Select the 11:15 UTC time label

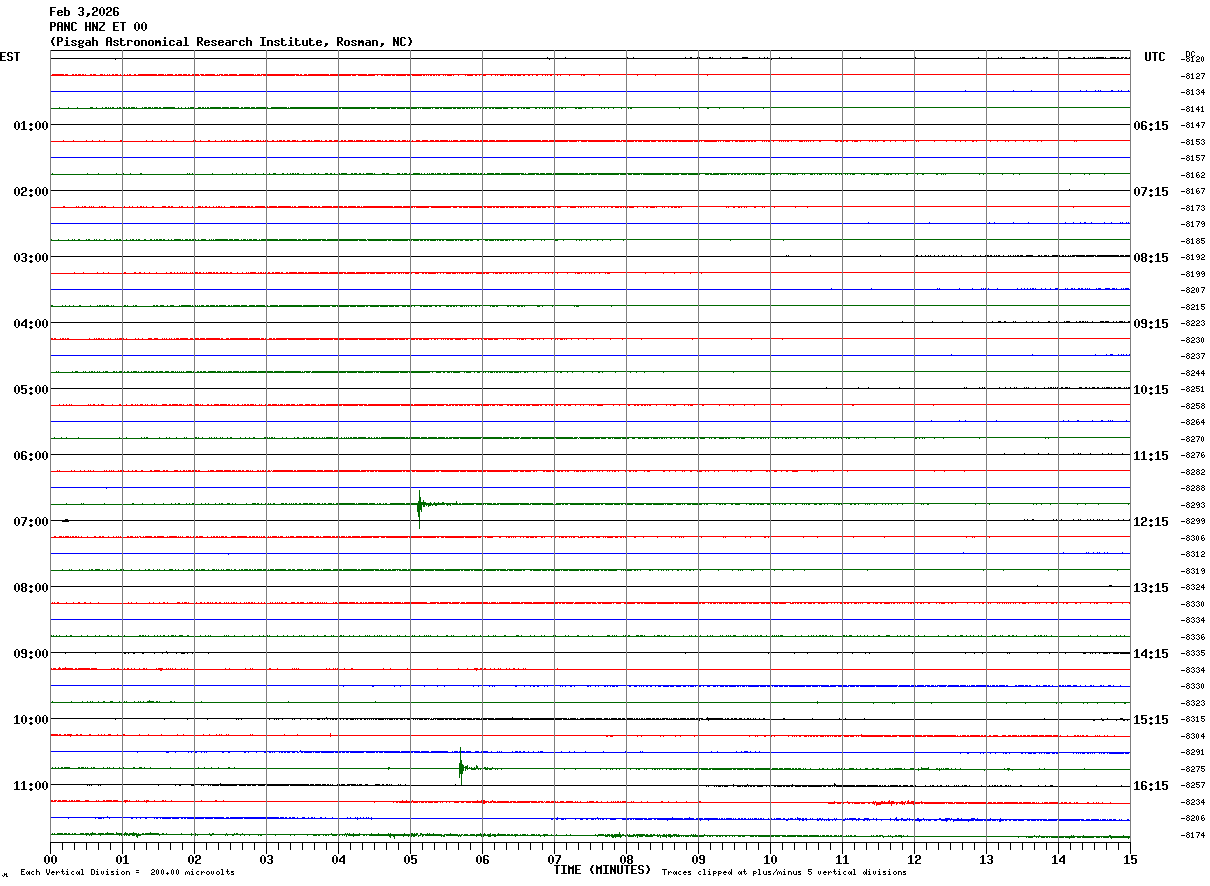[1150, 456]
